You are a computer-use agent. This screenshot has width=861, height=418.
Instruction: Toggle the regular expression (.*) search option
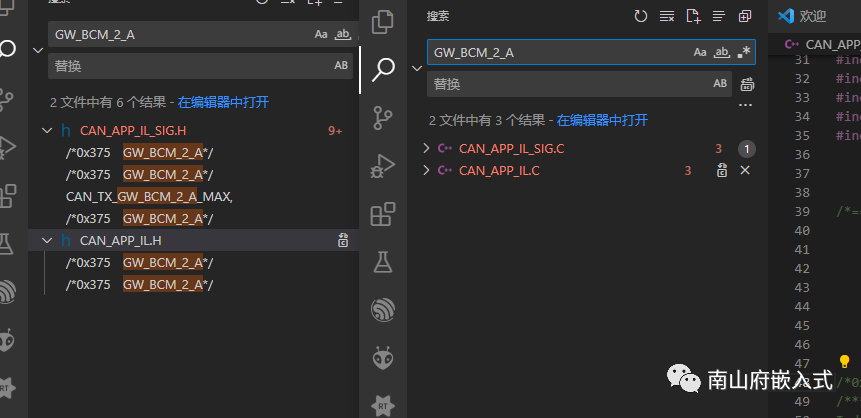[x=743, y=52]
